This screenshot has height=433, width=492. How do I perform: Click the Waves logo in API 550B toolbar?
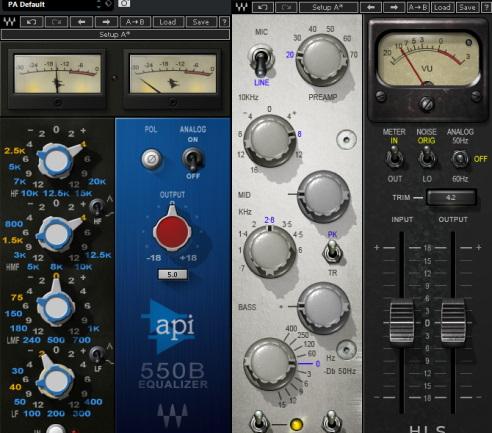(9, 22)
